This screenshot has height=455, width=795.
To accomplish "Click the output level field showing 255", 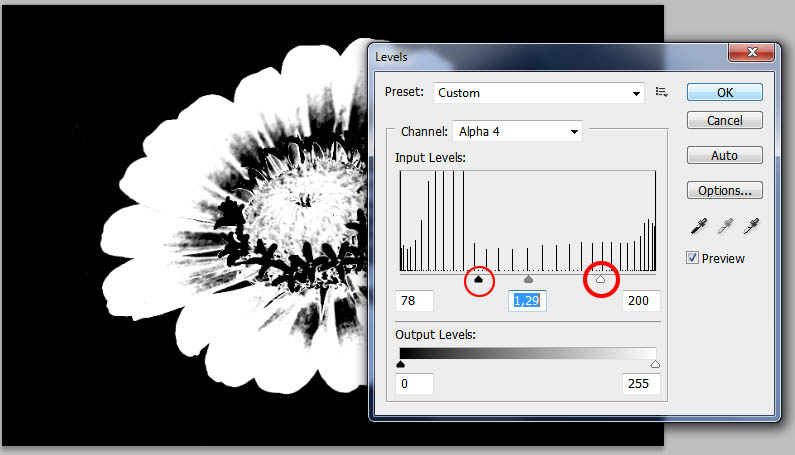I will coord(641,384).
